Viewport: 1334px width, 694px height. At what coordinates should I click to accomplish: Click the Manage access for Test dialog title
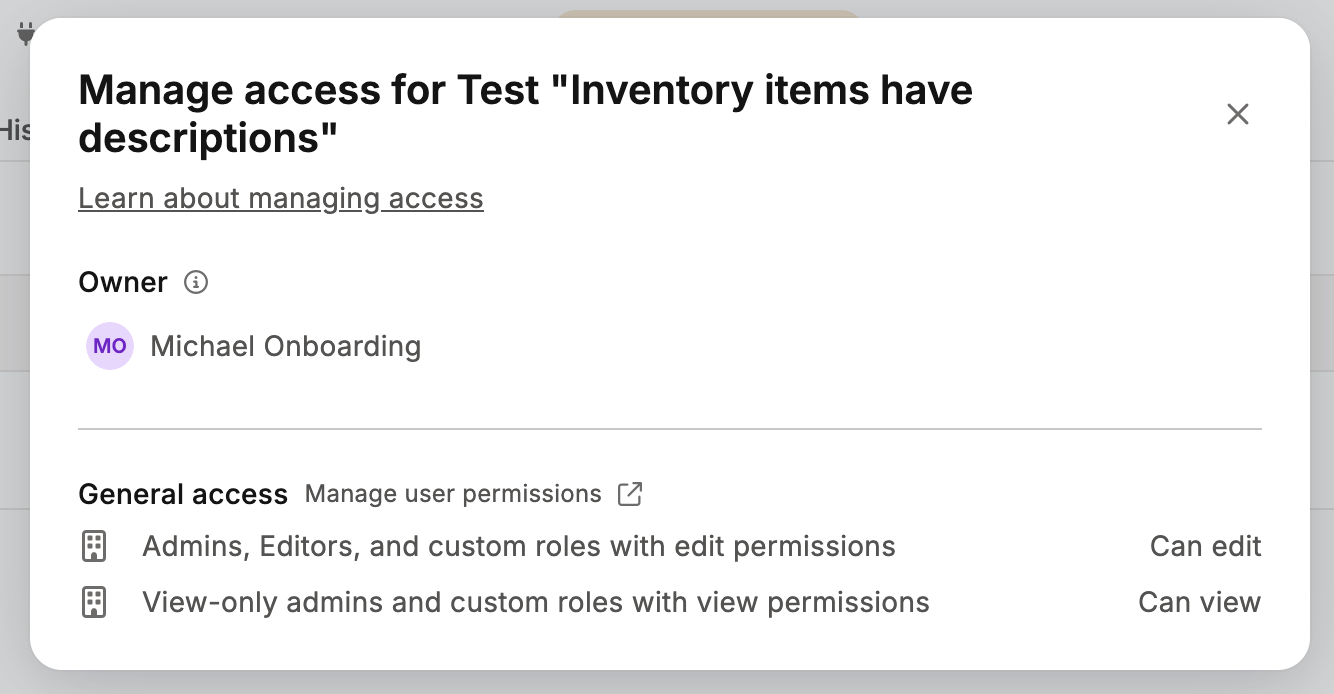click(525, 114)
